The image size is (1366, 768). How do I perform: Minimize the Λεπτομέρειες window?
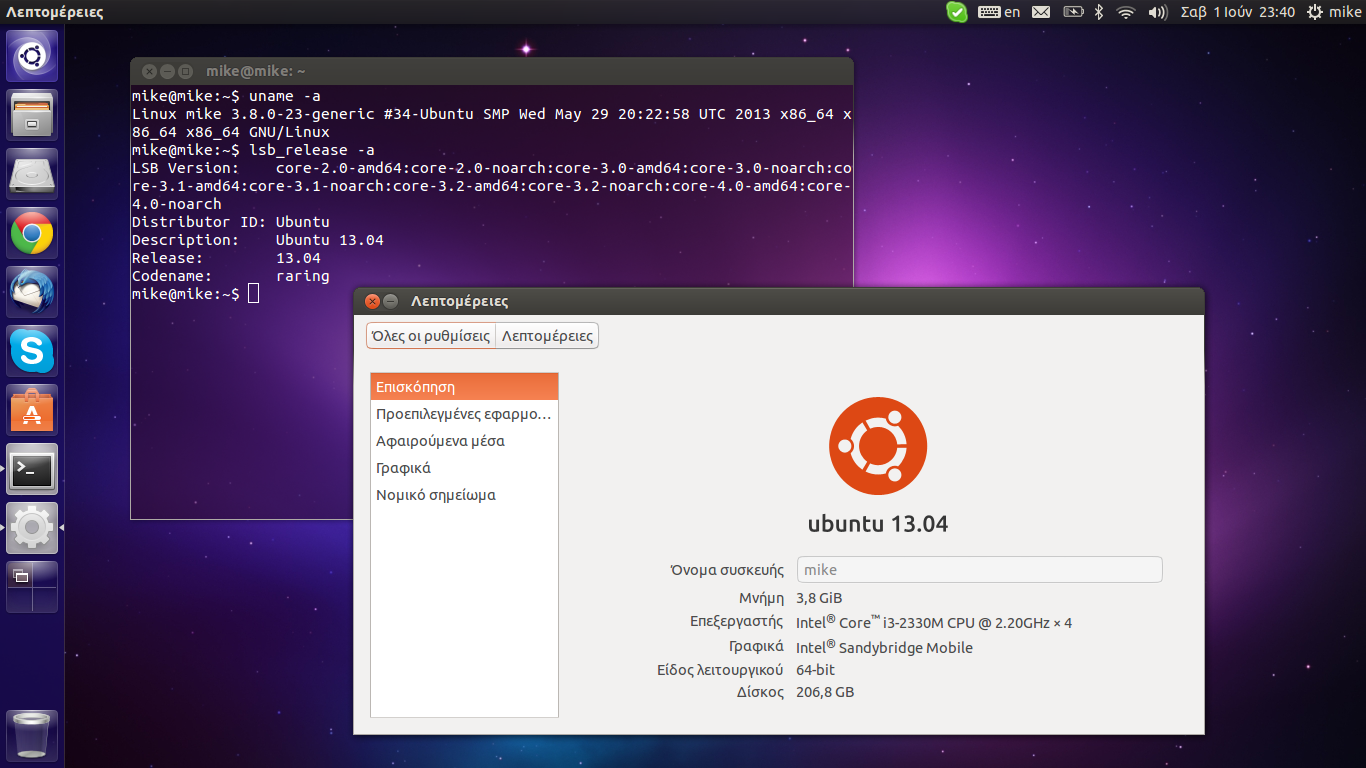point(391,301)
